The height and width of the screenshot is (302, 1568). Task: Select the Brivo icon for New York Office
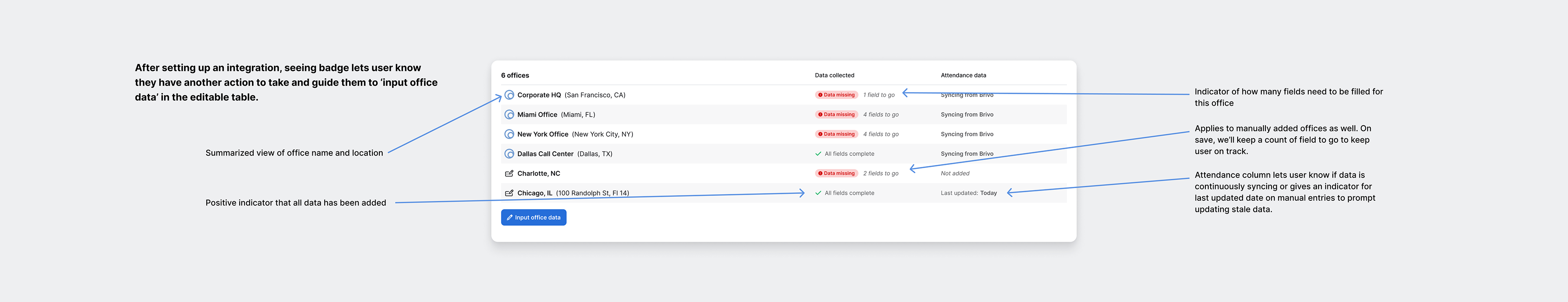pyautogui.click(x=510, y=134)
